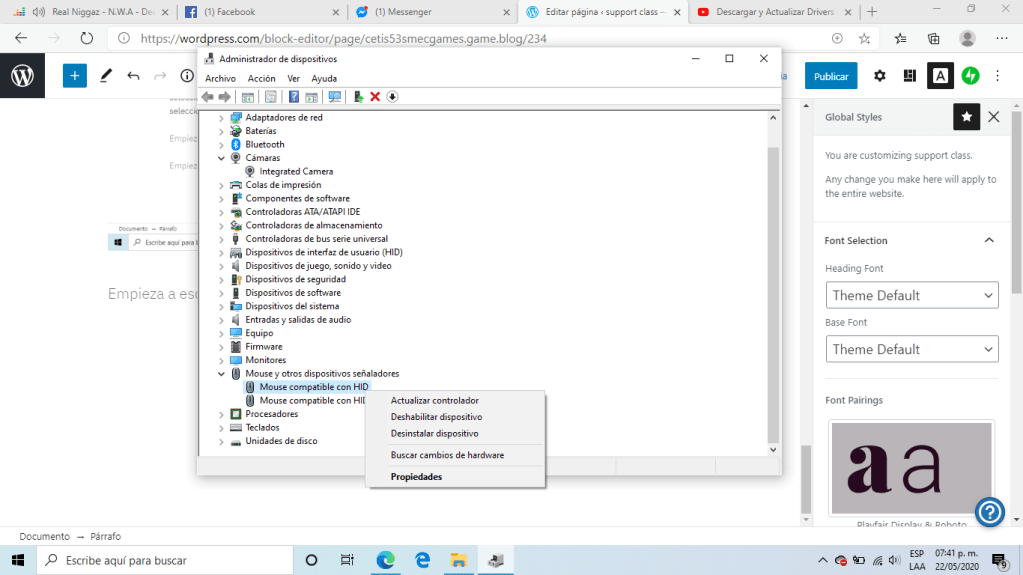Select Propiedades in the context menu
The image size is (1023, 575).
(x=416, y=477)
